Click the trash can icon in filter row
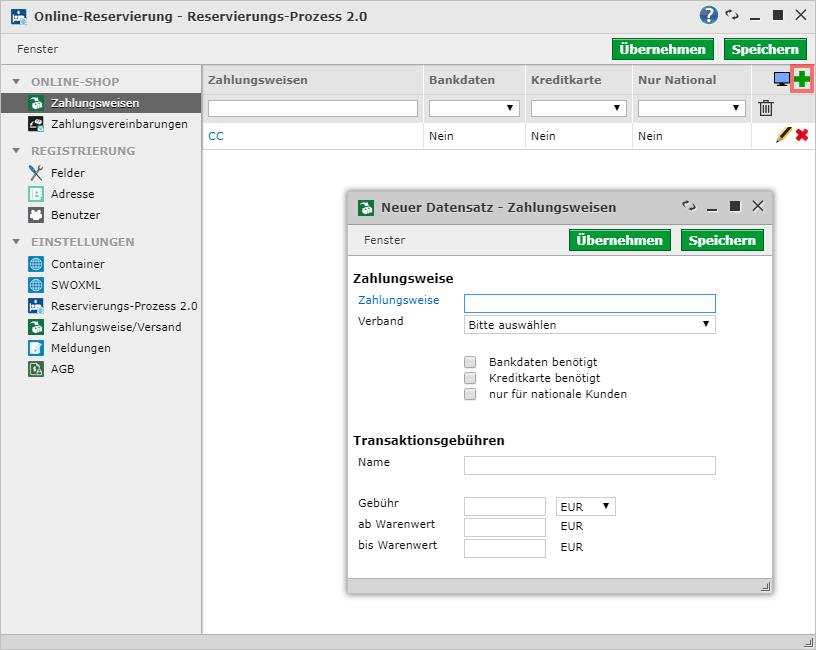 click(766, 108)
